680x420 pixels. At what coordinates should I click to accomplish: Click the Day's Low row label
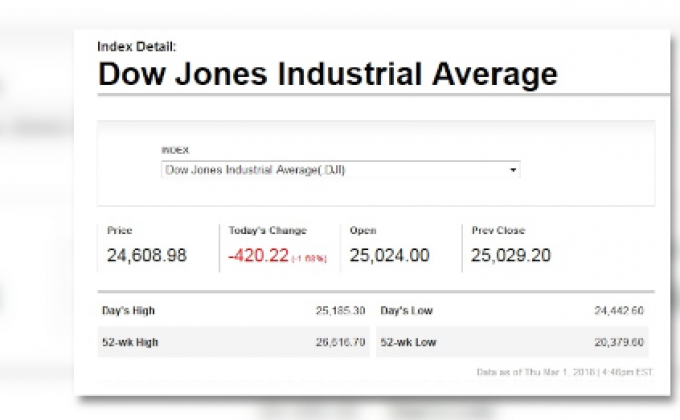pyautogui.click(x=406, y=311)
